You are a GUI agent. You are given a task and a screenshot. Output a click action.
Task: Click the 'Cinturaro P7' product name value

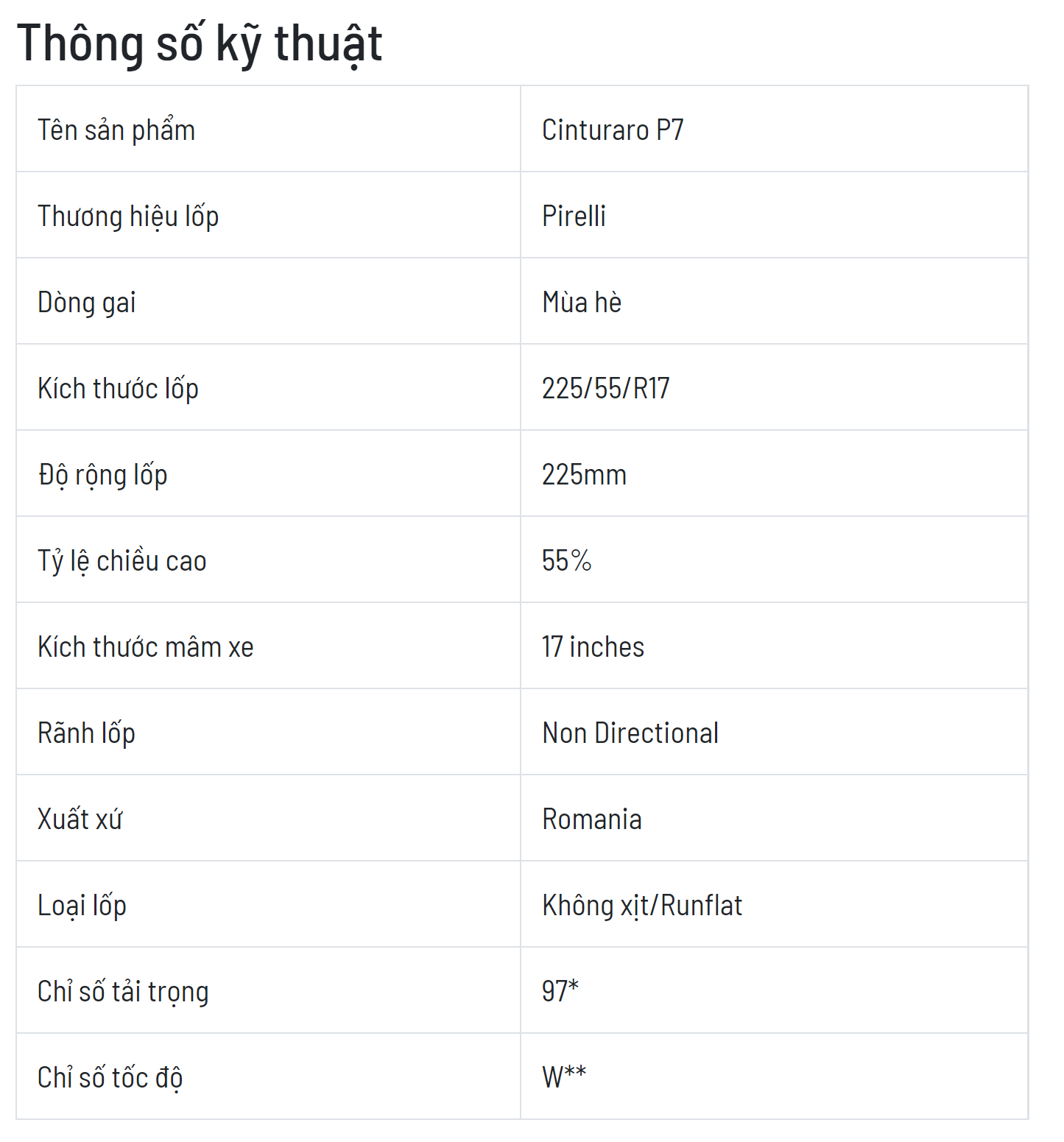pyautogui.click(x=613, y=130)
